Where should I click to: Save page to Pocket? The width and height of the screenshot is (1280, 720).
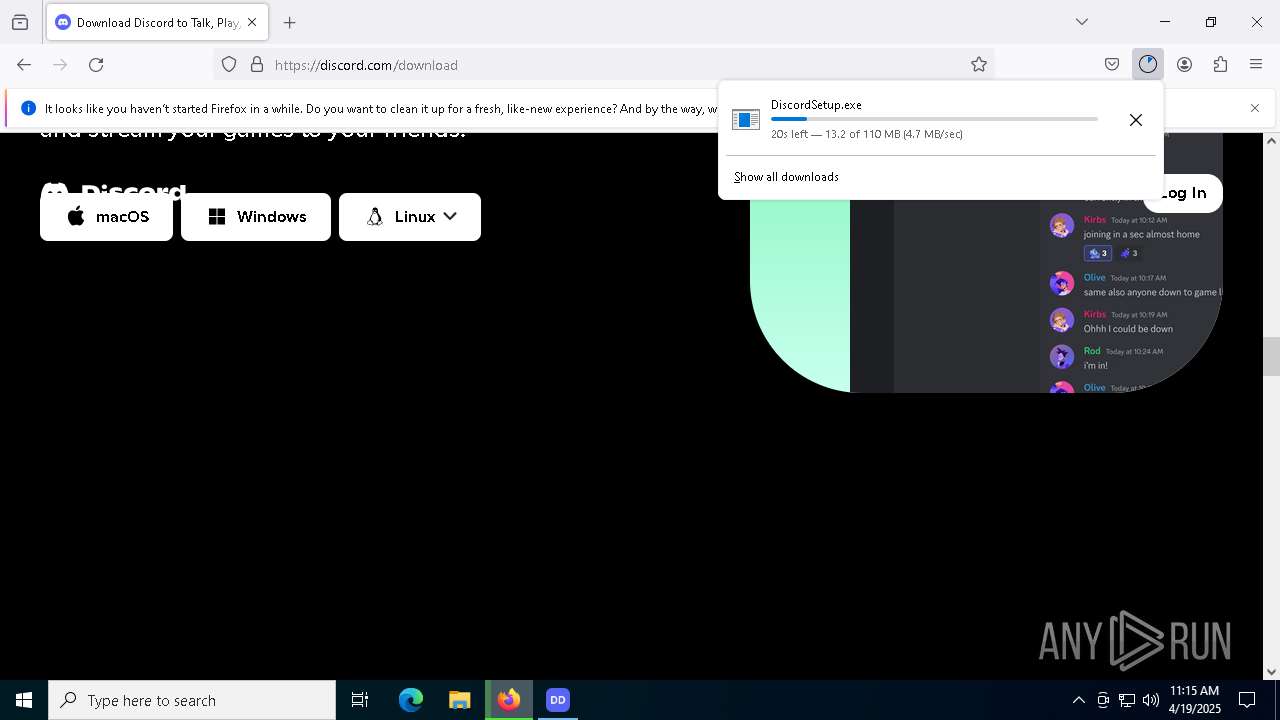coord(1112,65)
